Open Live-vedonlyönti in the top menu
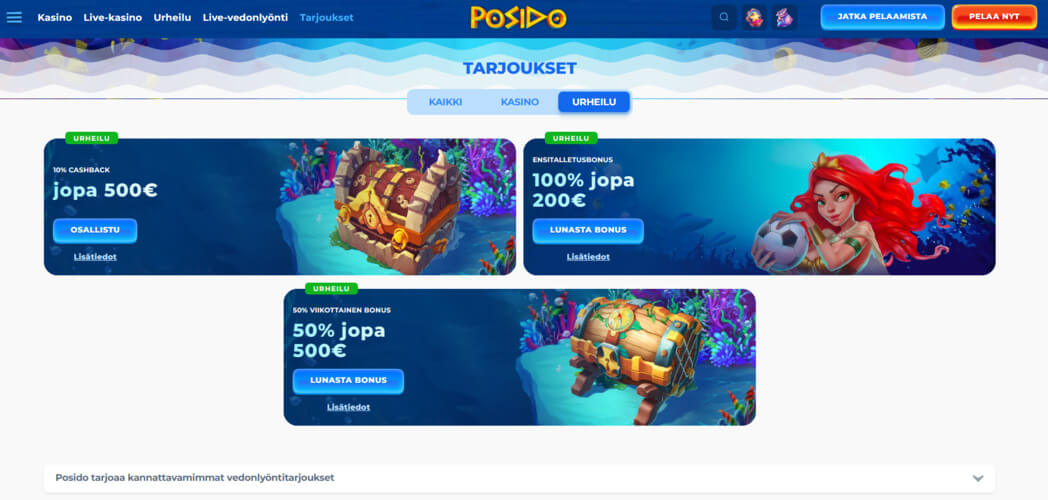 pos(245,17)
